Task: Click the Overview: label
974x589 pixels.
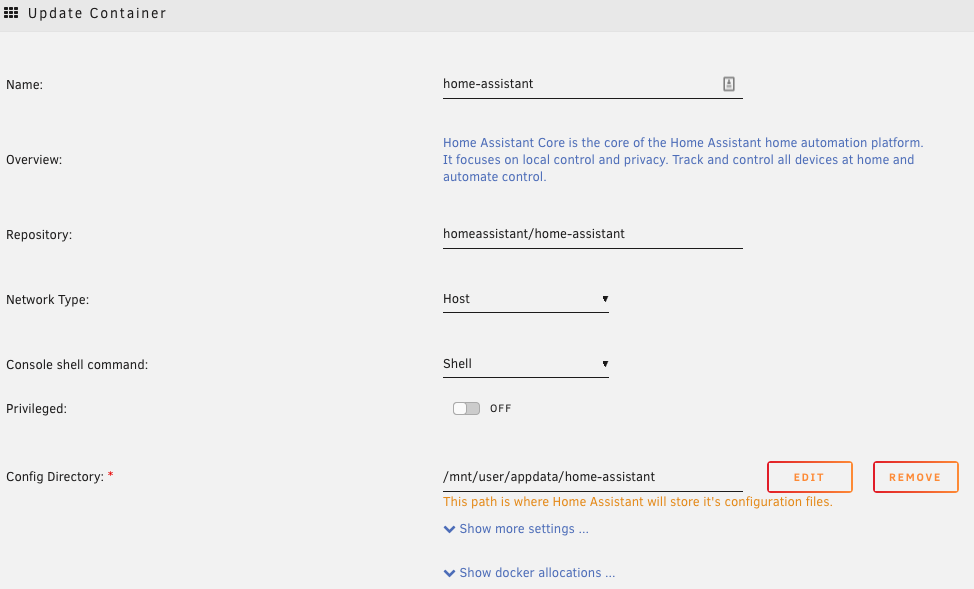Action: tap(34, 160)
